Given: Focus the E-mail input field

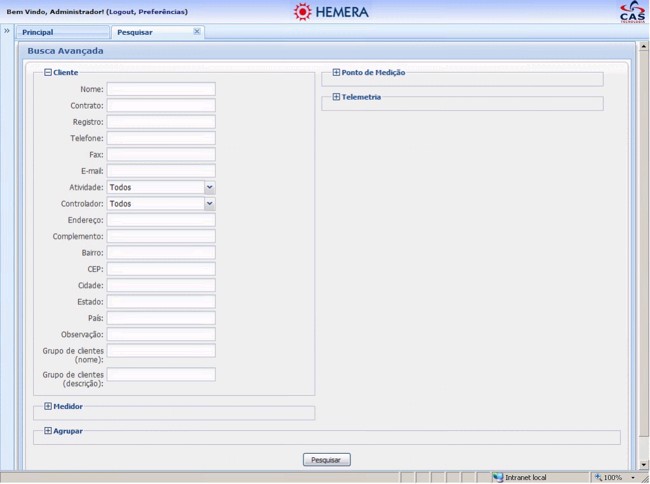Looking at the screenshot, I should 161,171.
